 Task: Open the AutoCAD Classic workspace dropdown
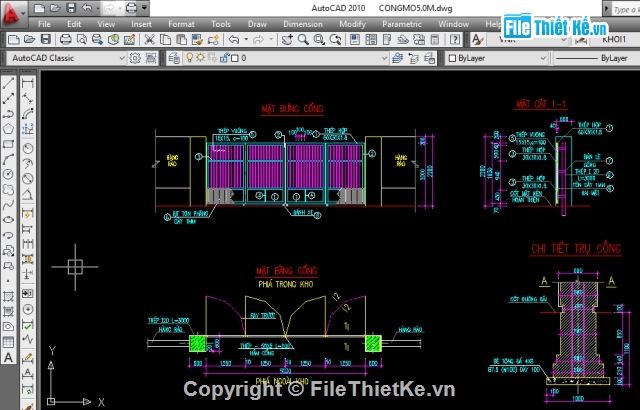tap(67, 58)
